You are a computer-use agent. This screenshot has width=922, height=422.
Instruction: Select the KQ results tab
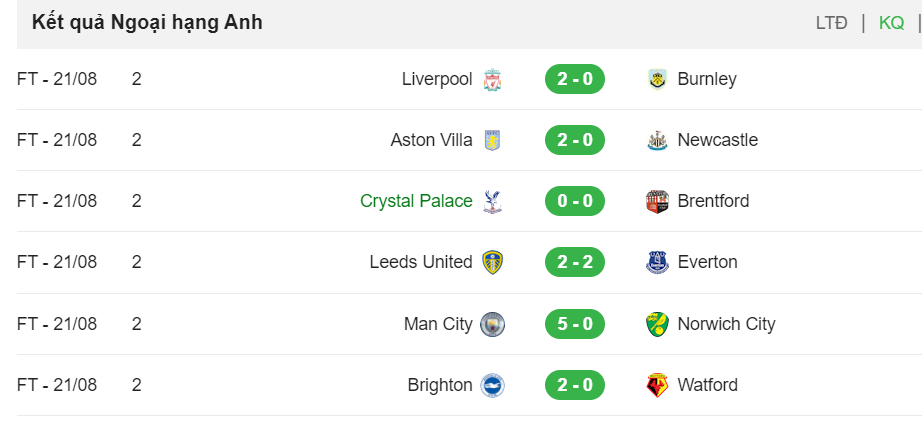[891, 24]
